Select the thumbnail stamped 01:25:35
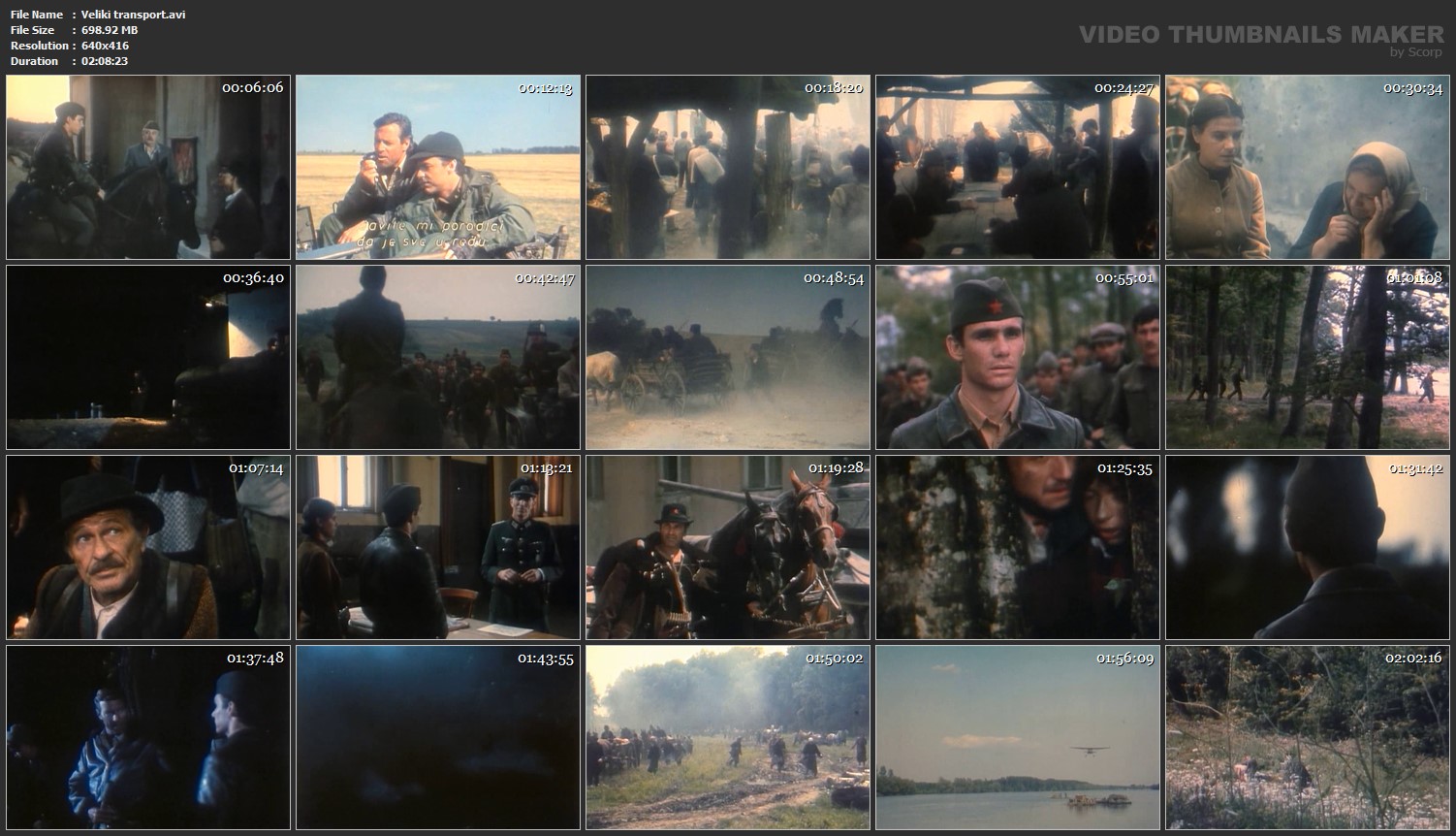The height and width of the screenshot is (836, 1456). [x=1018, y=547]
